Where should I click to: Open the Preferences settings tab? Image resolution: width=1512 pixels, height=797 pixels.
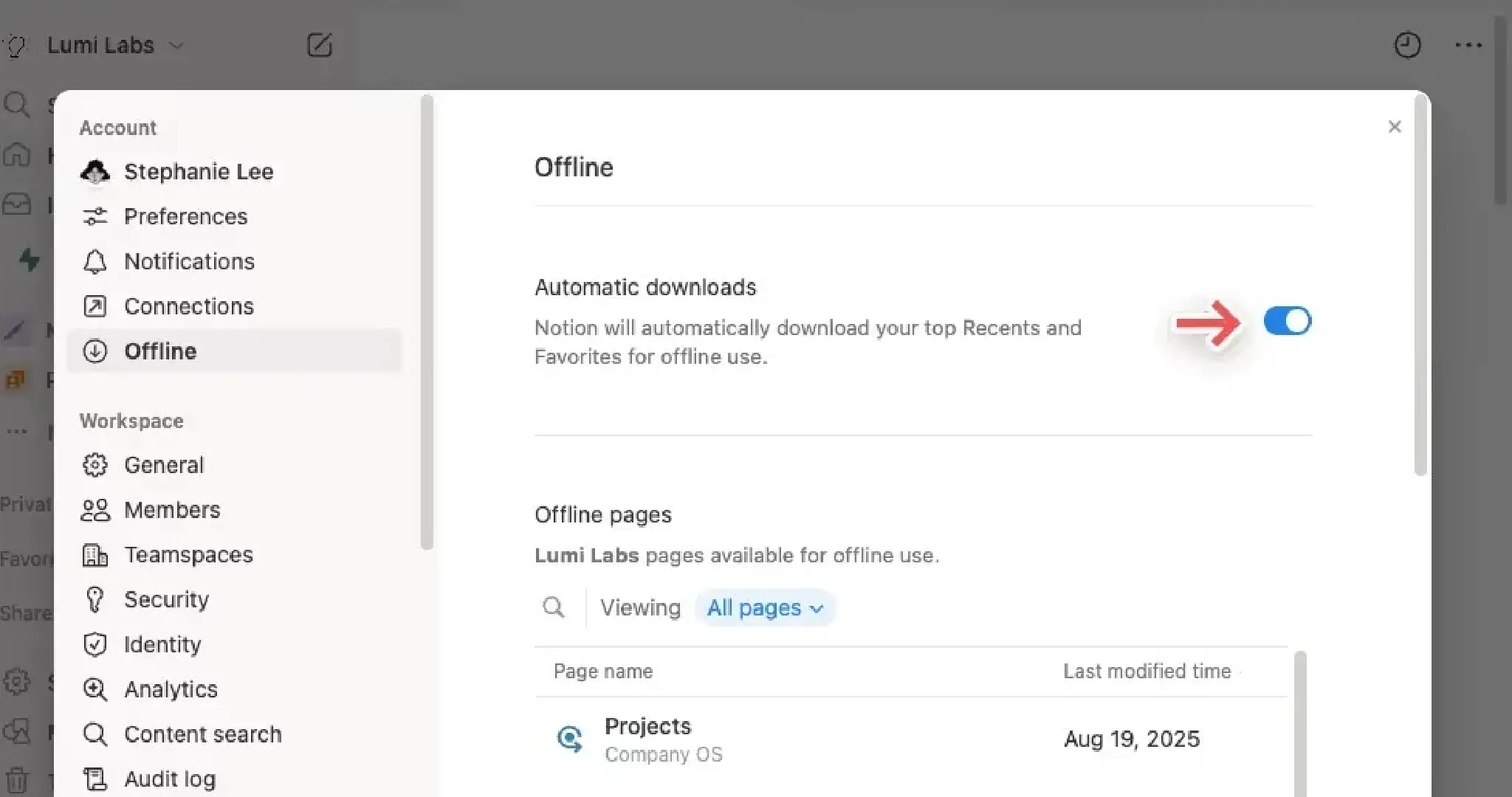pyautogui.click(x=185, y=216)
